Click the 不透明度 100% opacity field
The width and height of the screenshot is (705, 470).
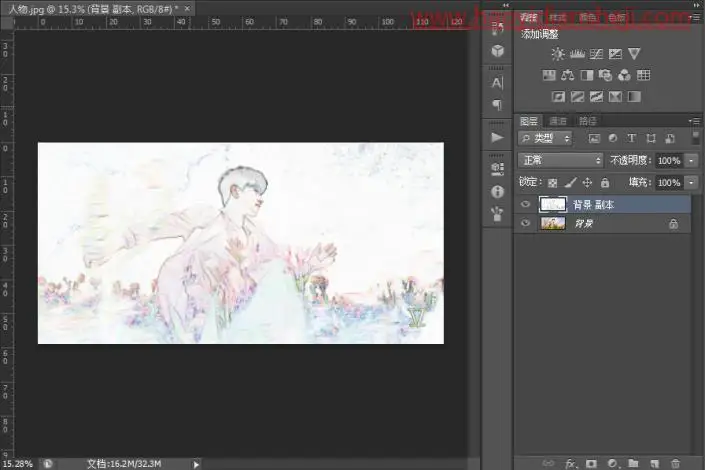pos(669,161)
